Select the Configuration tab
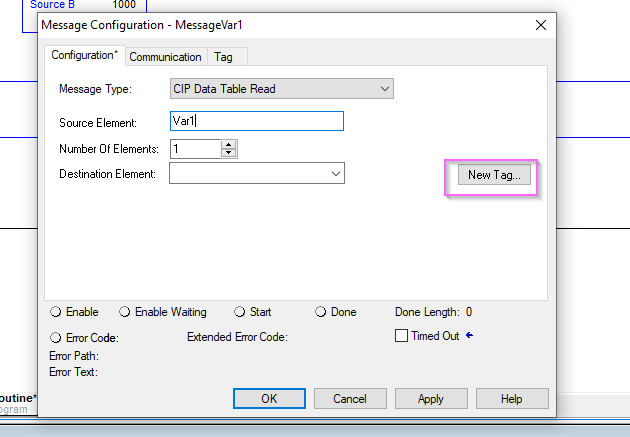Screen dimensions: 630x437 (x=85, y=55)
